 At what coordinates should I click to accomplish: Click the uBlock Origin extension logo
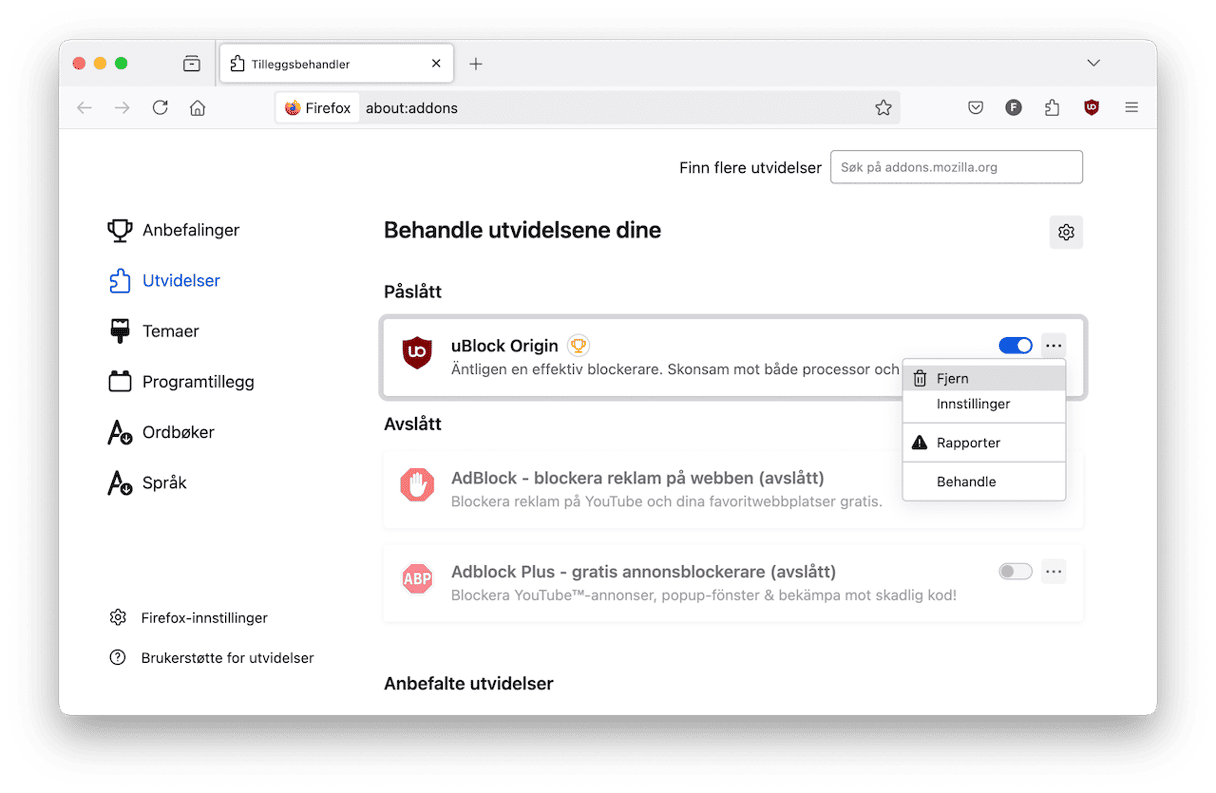click(417, 354)
